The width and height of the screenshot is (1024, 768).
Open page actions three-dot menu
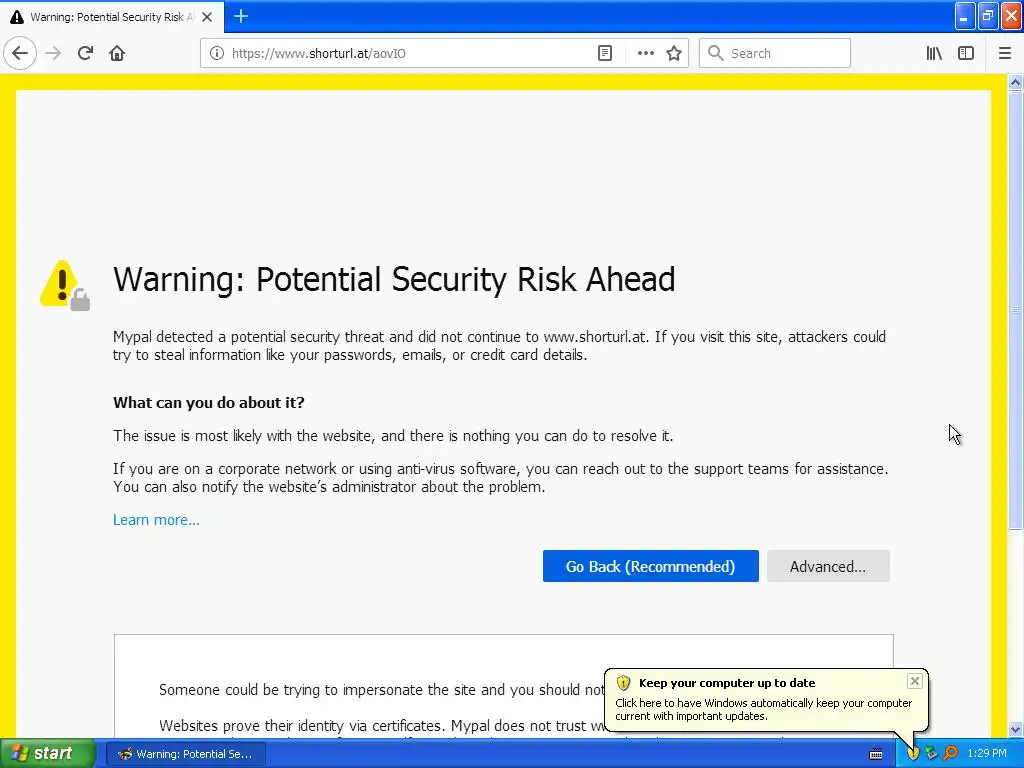pyautogui.click(x=645, y=53)
